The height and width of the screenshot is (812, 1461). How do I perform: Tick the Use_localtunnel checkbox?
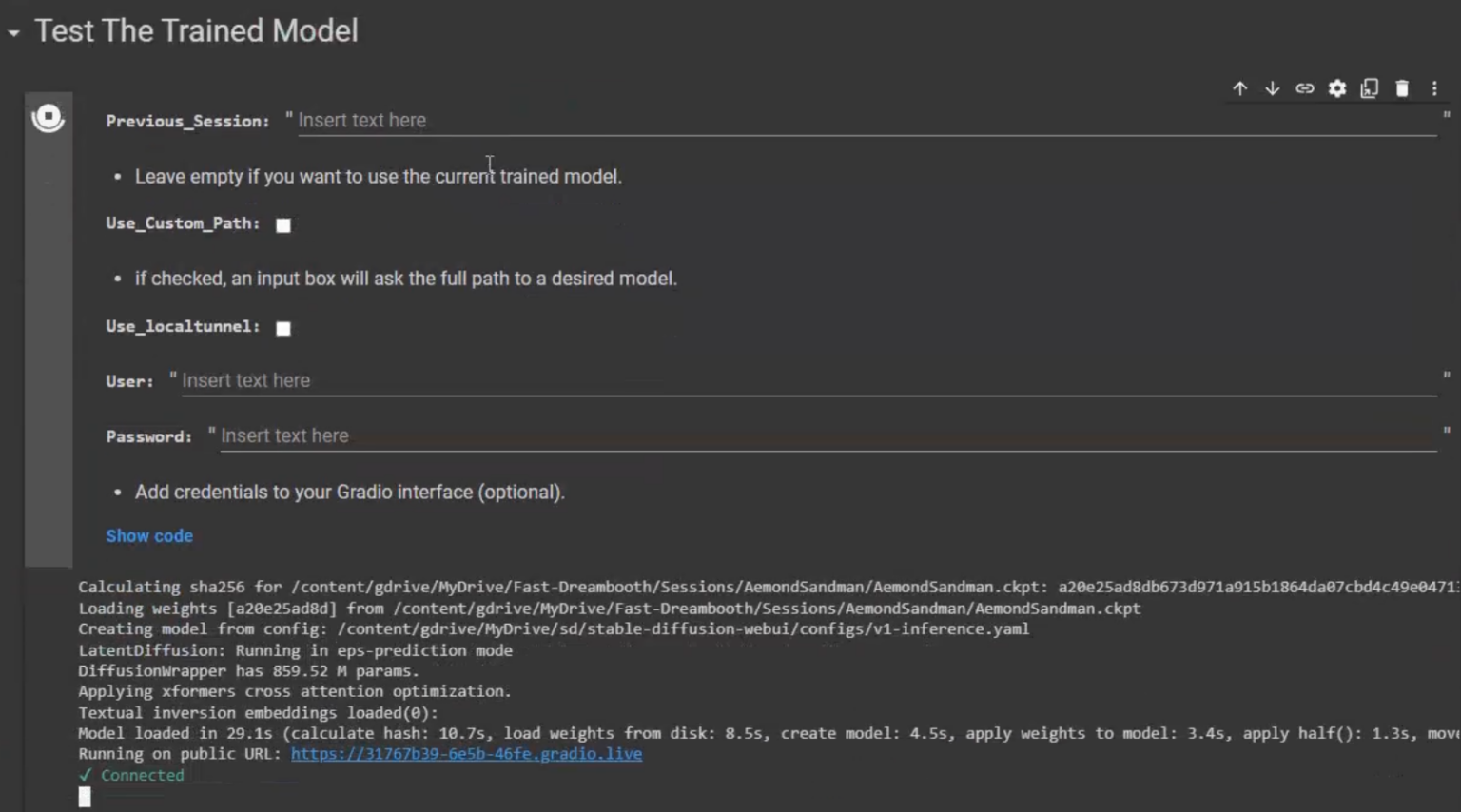[x=283, y=328]
